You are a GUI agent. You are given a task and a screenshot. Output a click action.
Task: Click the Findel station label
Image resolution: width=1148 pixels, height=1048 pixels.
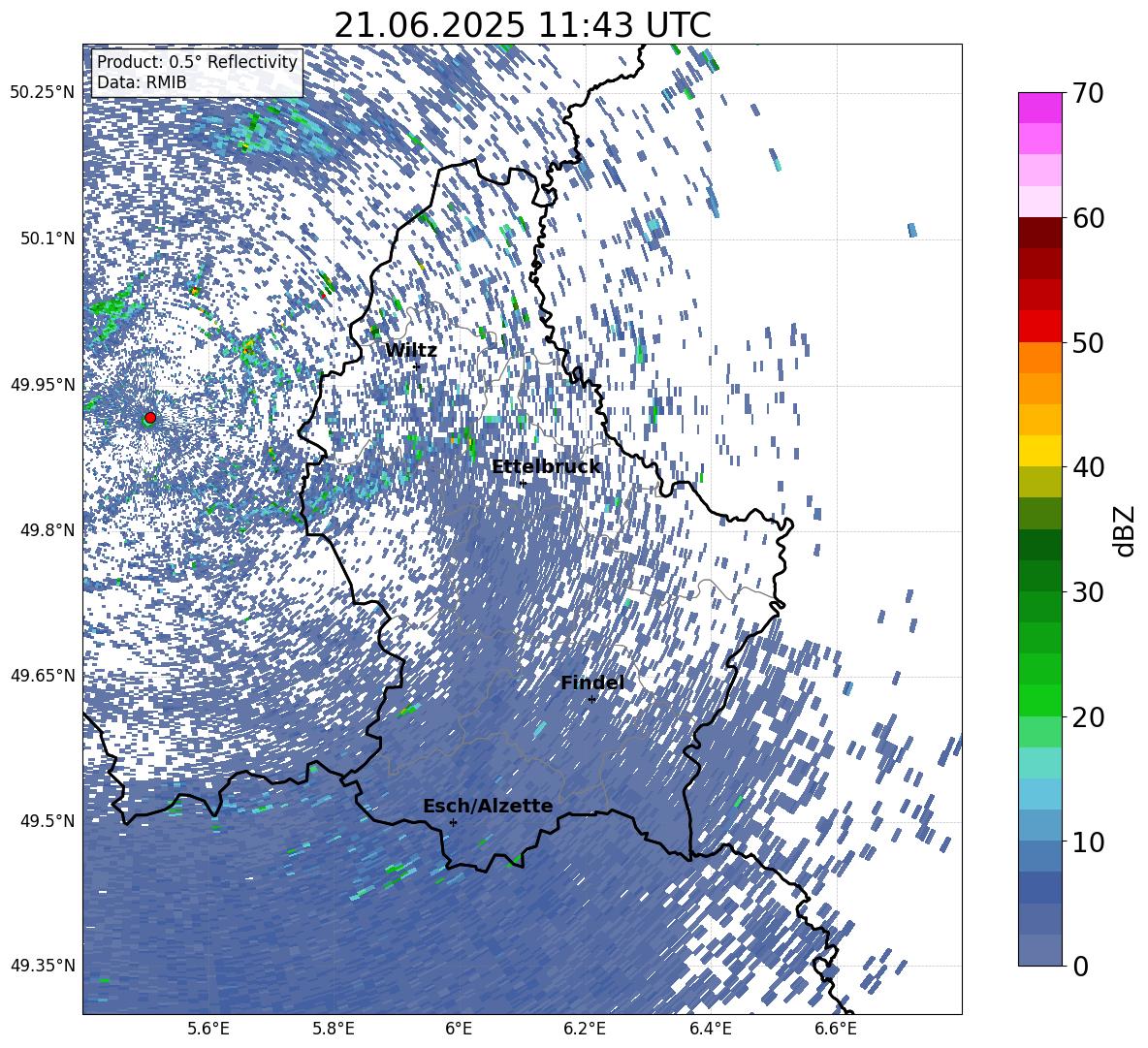pyautogui.click(x=592, y=683)
